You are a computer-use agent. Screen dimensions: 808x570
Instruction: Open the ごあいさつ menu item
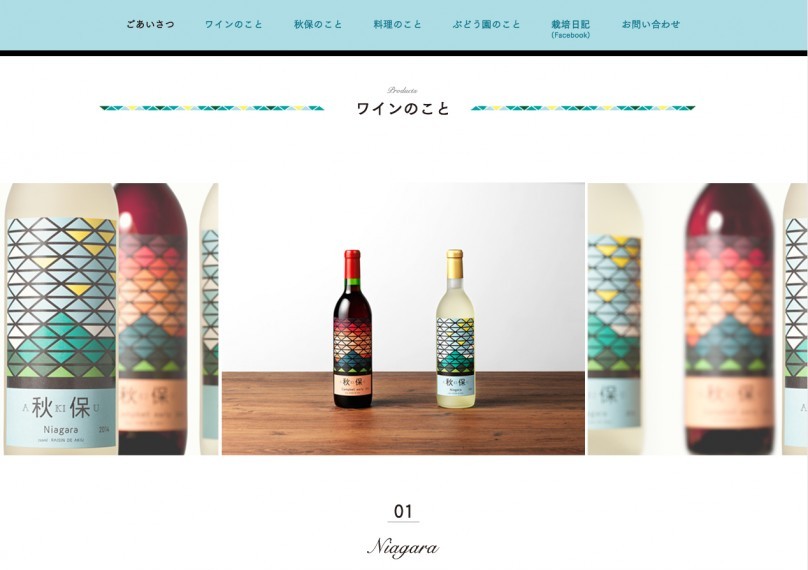(150, 24)
